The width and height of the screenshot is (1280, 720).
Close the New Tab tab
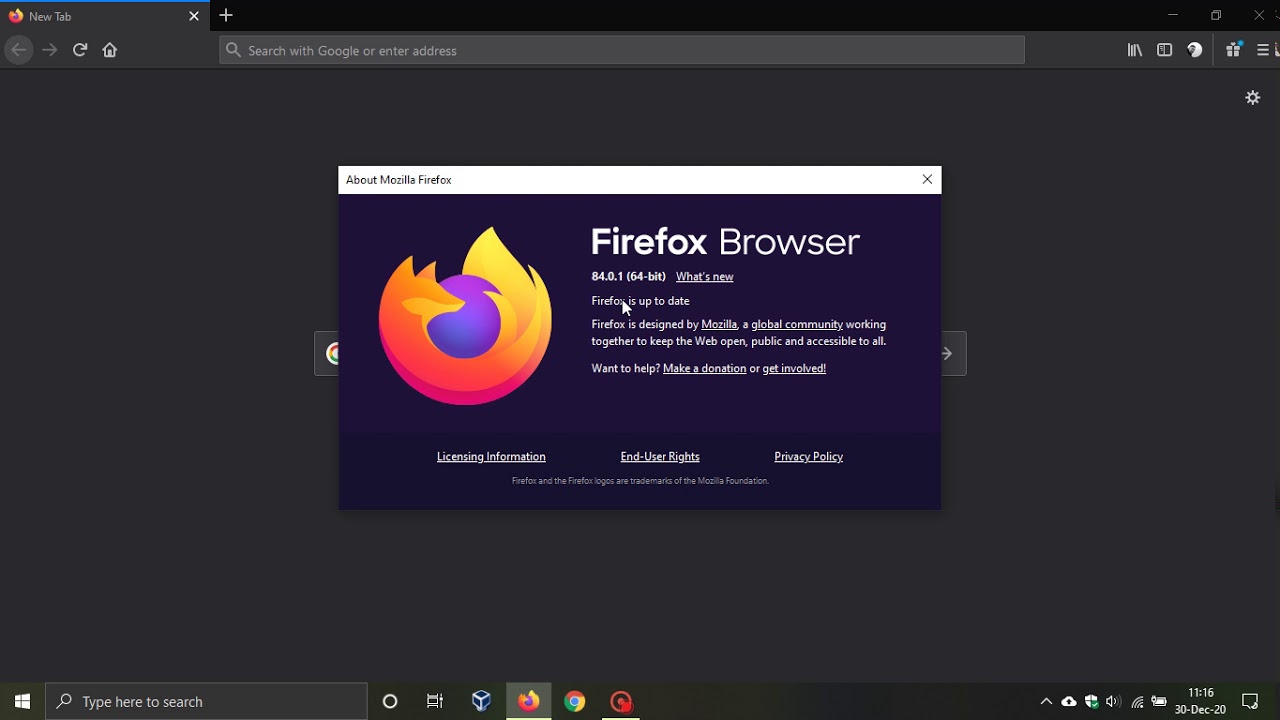coord(194,16)
